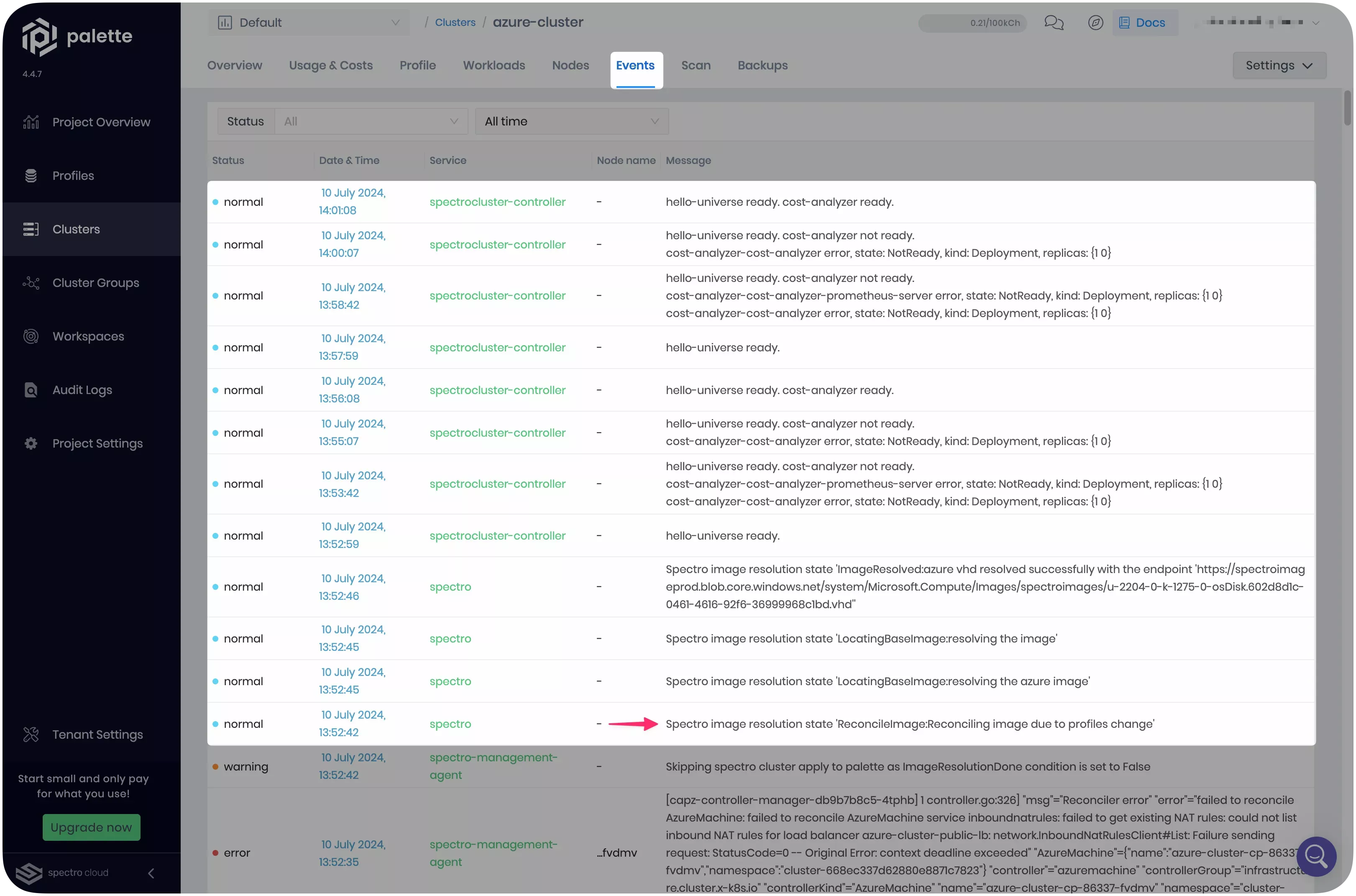Click the 13:57:59 event timestamp
This screenshot has width=1356, height=896.
(x=352, y=348)
